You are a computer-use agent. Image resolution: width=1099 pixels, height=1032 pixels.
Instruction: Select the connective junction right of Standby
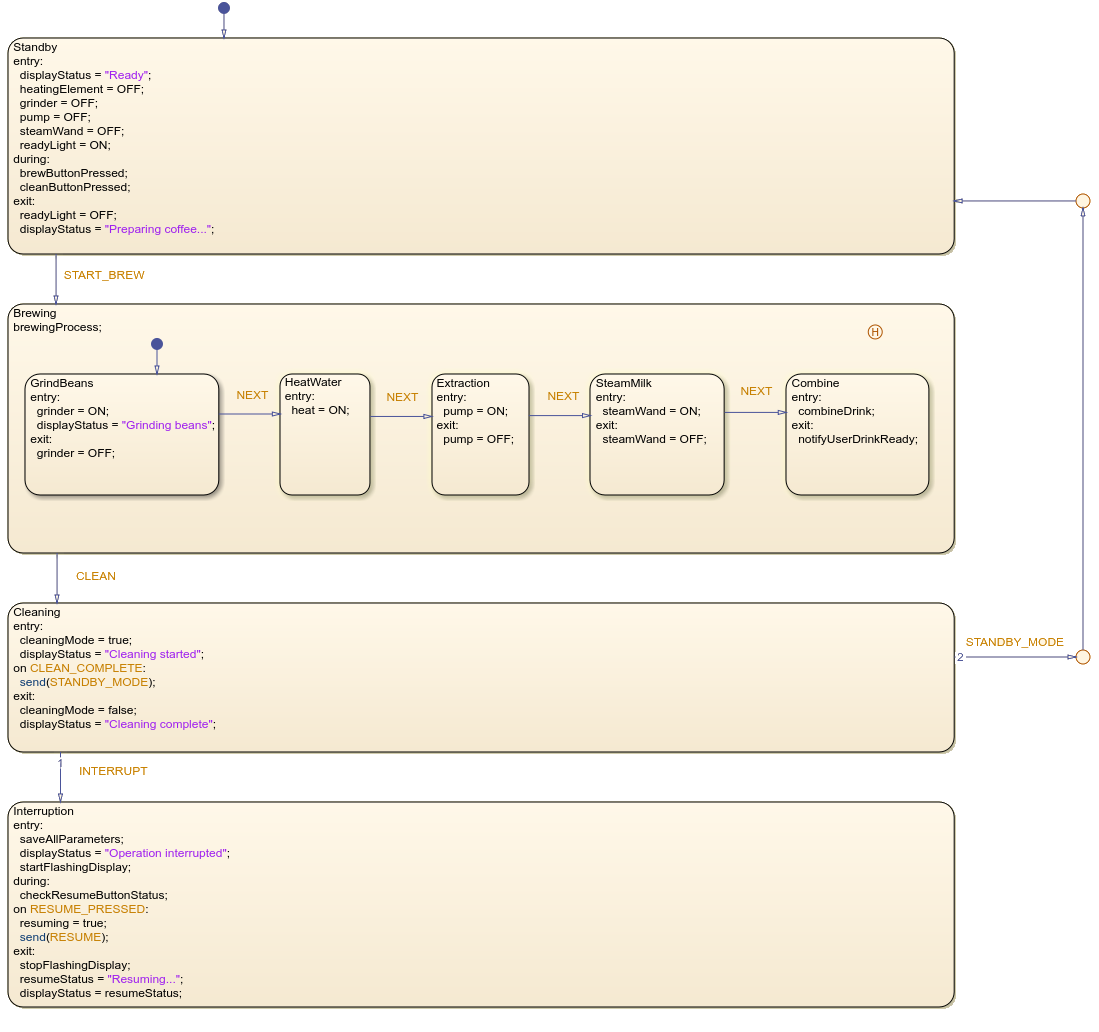pyautogui.click(x=1083, y=200)
